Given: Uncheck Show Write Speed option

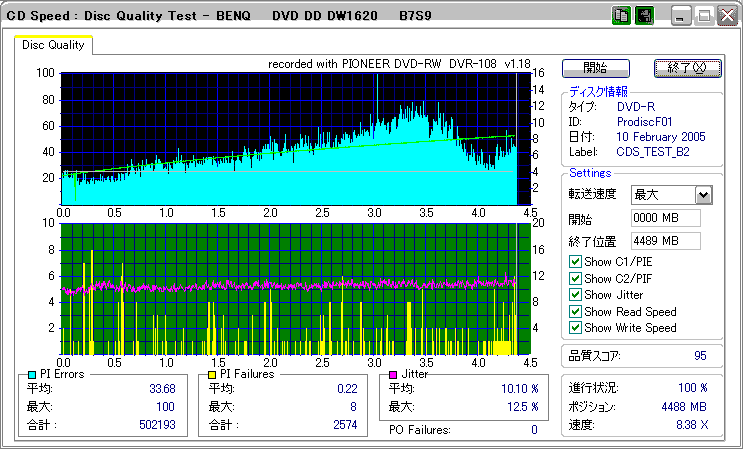Looking at the screenshot, I should (574, 328).
